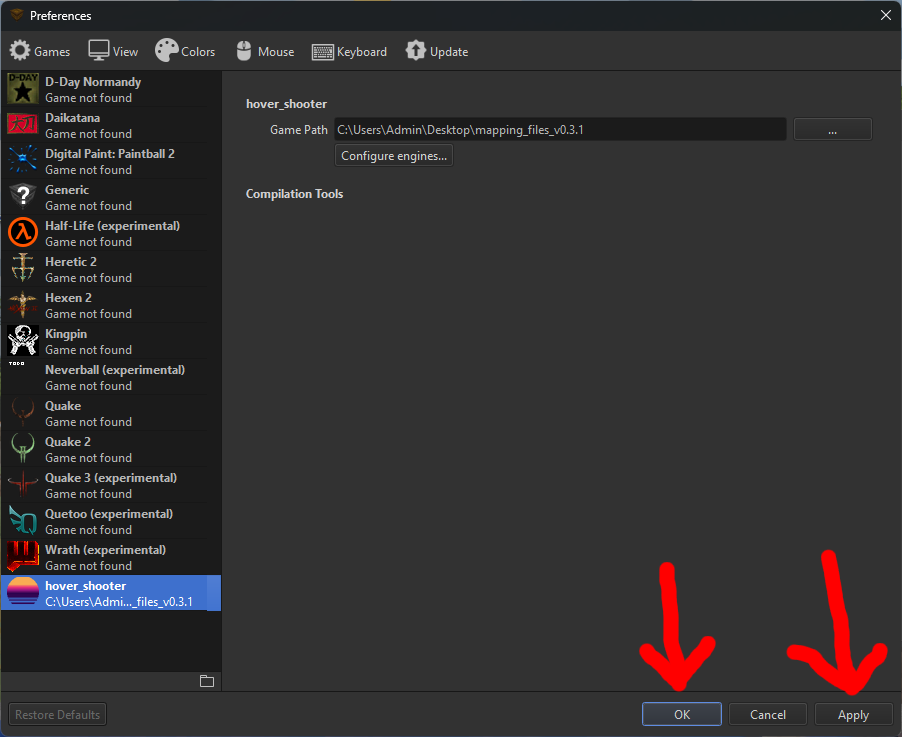Open the Update preferences tab
Image resolution: width=902 pixels, height=737 pixels.
(437, 51)
